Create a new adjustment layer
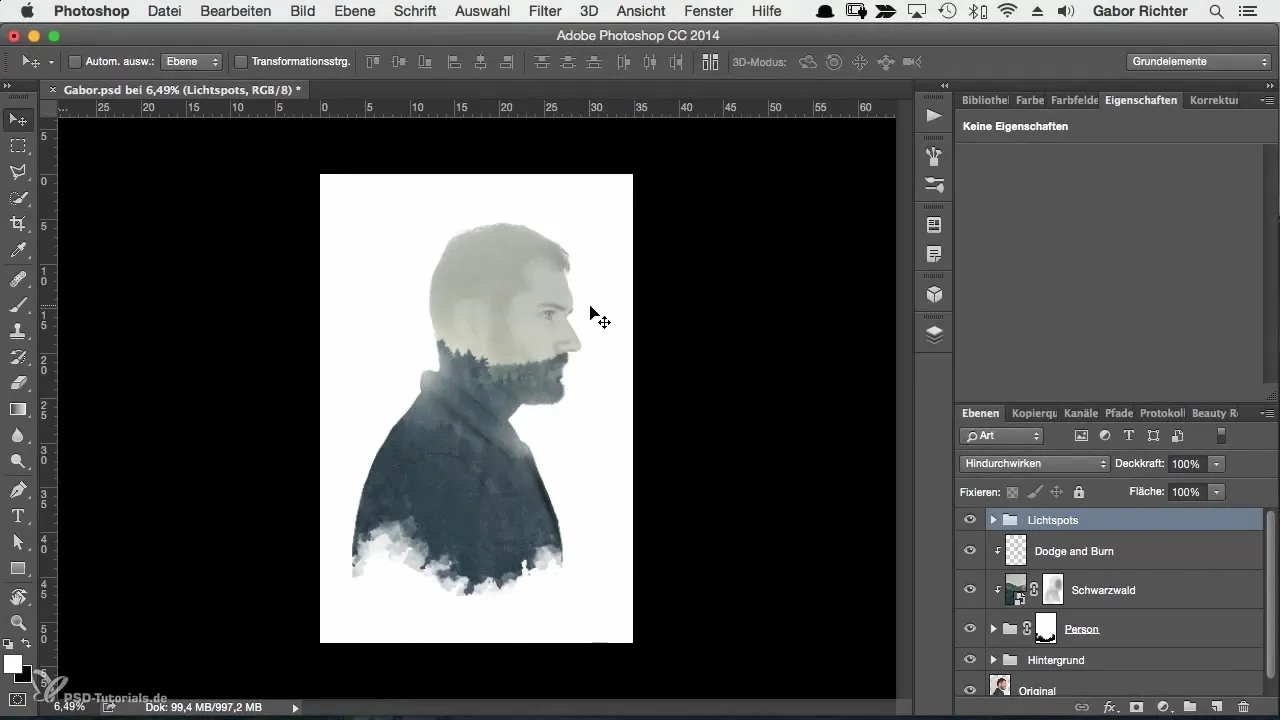The height and width of the screenshot is (720, 1280). pos(1163,707)
